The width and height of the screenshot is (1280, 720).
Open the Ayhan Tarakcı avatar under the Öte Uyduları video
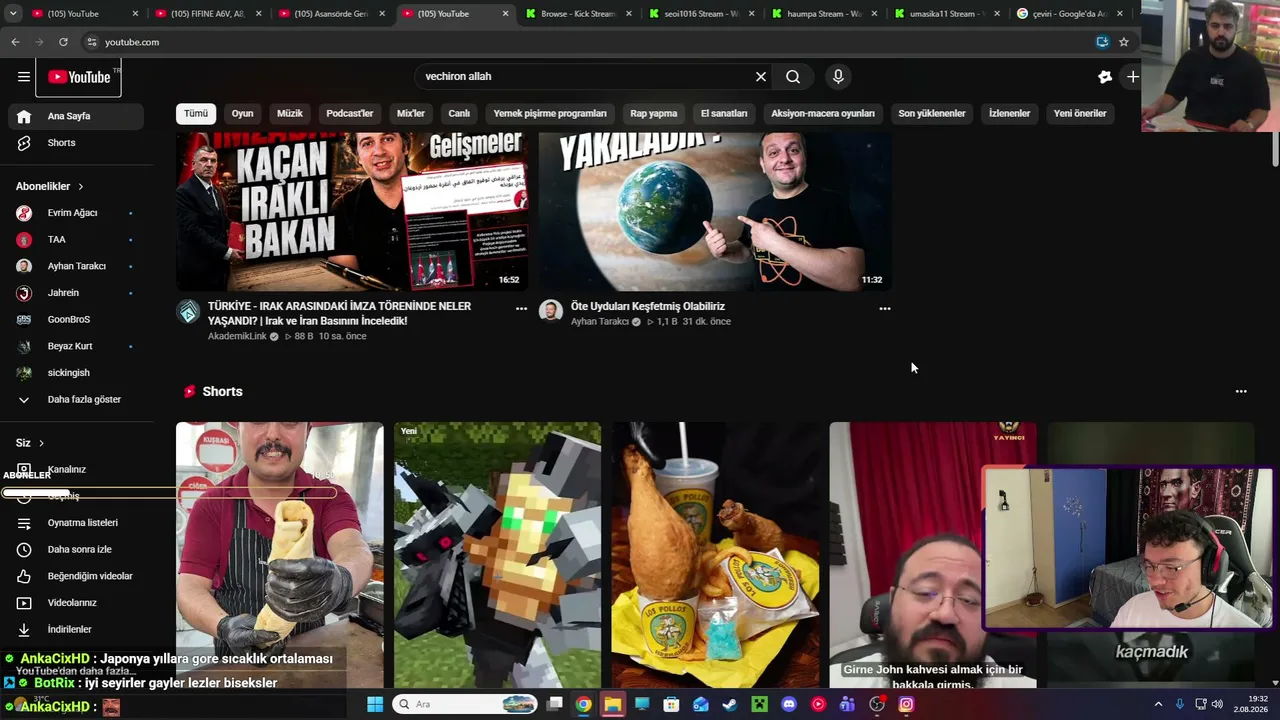tap(551, 311)
